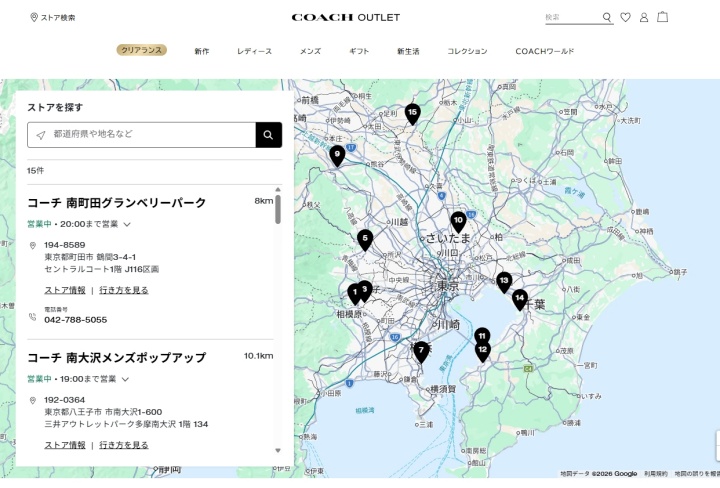Click phone number 042-788-5055
The image size is (720, 488).
click(x=76, y=320)
